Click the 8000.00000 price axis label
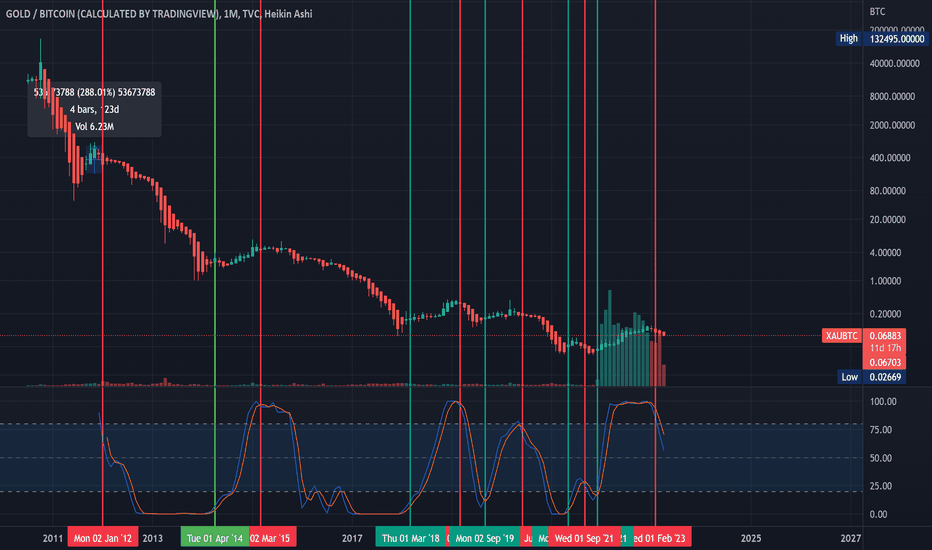Screen dimensions: 932x550 click(892, 96)
